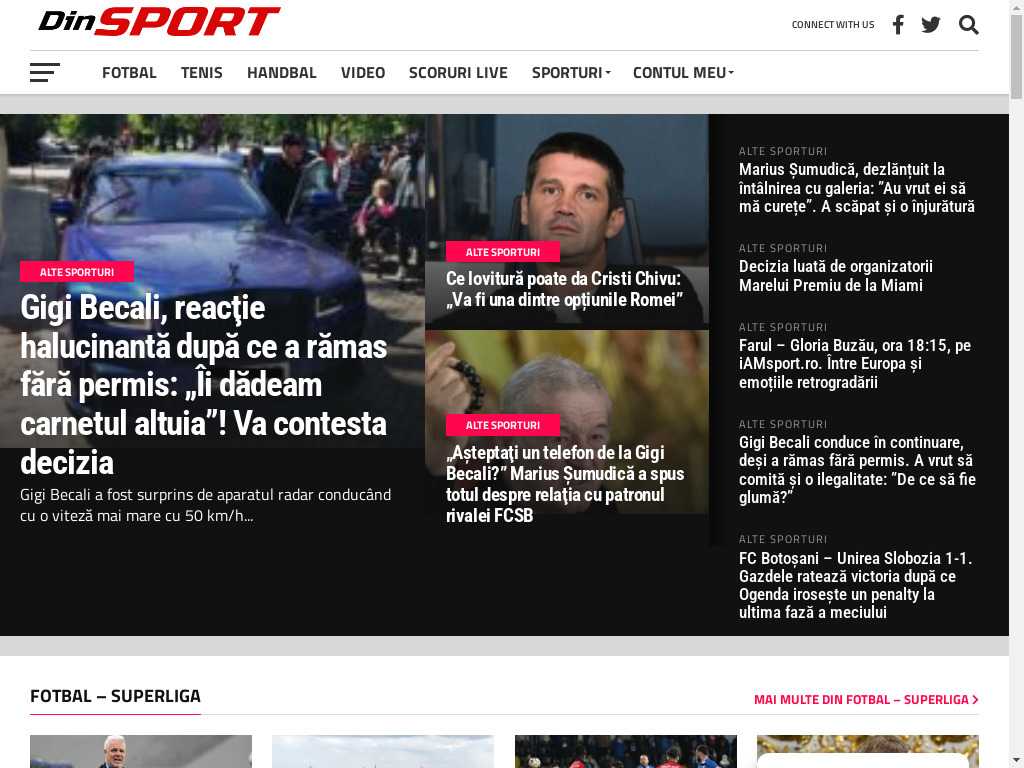Open the Tenis section
1024x768 pixels.
pos(202,72)
